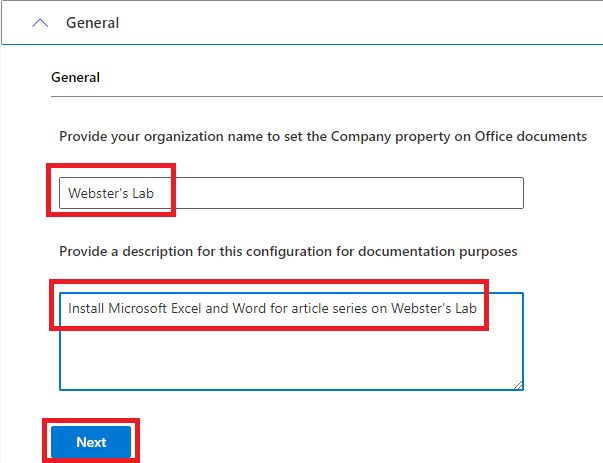Click the organization name input field
Viewport: 603px width, 463px height.
click(290, 193)
